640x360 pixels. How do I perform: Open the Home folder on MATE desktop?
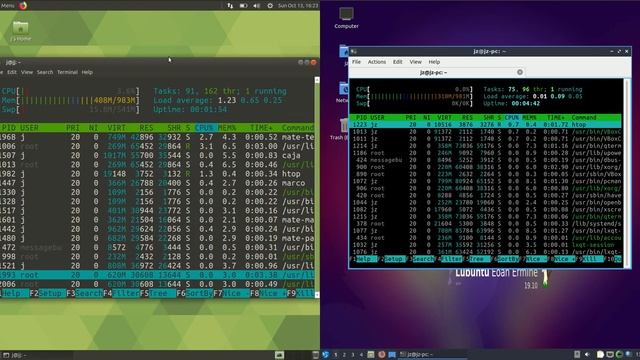coord(20,31)
